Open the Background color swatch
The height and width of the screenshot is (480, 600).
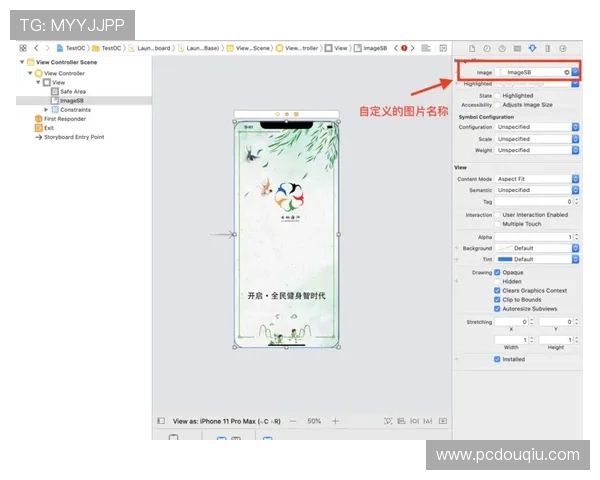click(504, 248)
